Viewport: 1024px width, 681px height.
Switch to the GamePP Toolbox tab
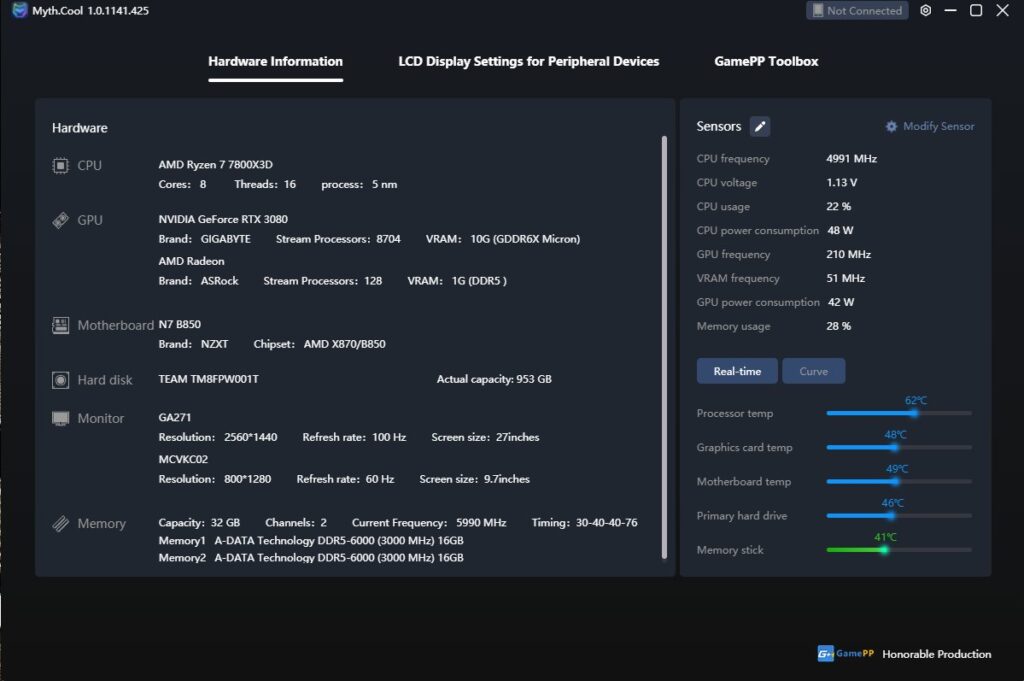coord(766,61)
